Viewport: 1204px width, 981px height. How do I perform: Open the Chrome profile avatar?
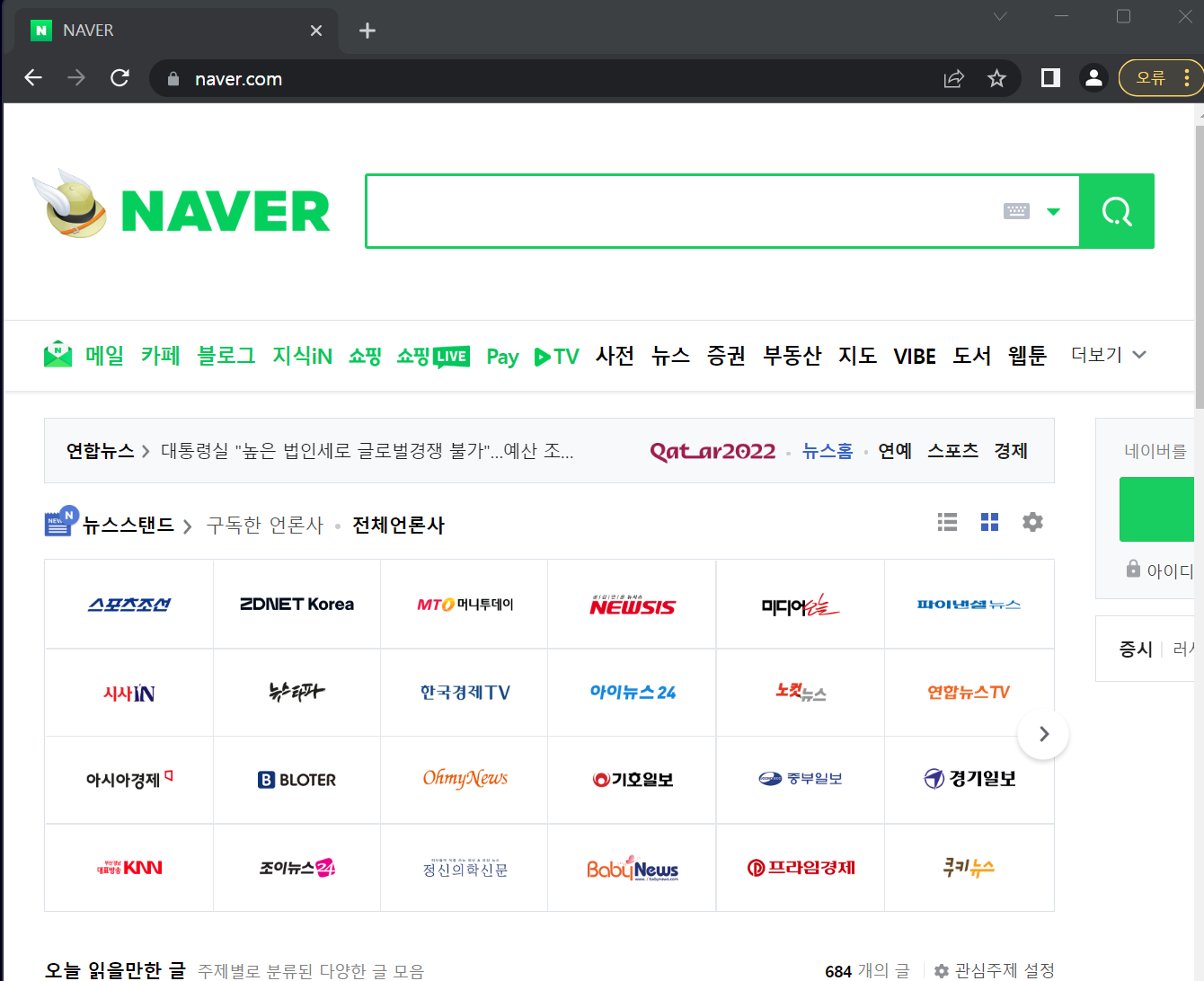click(1093, 78)
